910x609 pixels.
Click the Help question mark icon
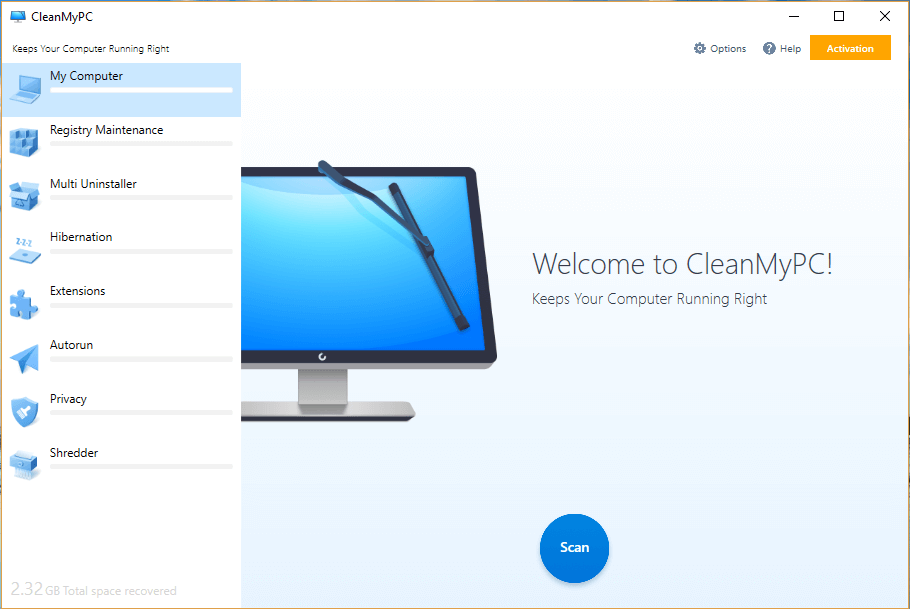point(769,48)
